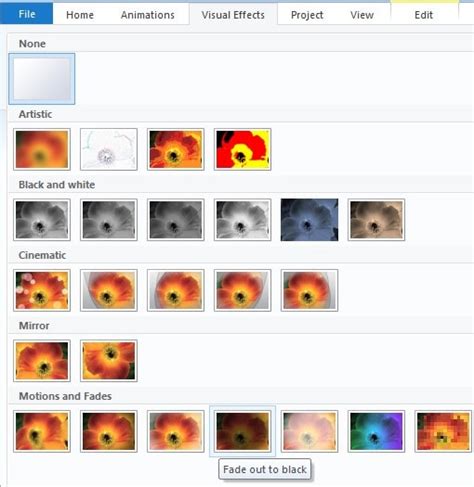The width and height of the screenshot is (474, 487).
Task: Open the Edit tab
Action: coord(424,15)
